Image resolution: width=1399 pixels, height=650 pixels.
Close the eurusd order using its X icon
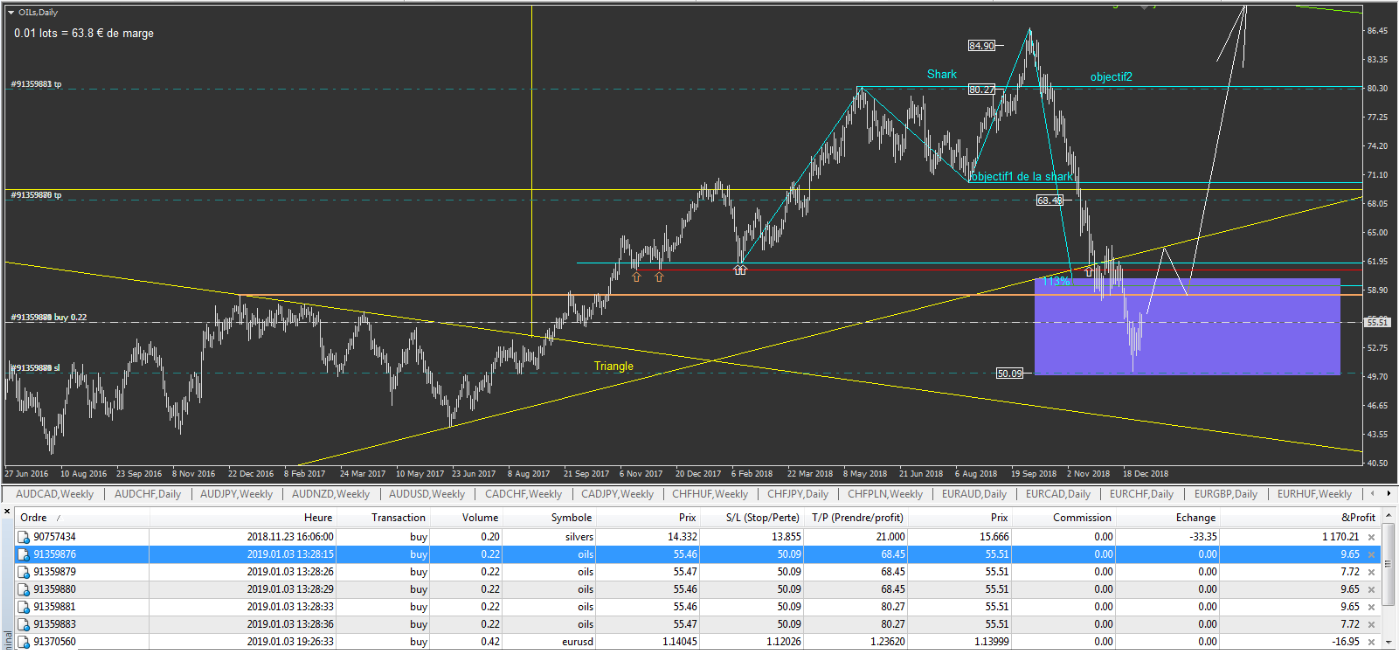click(1372, 642)
